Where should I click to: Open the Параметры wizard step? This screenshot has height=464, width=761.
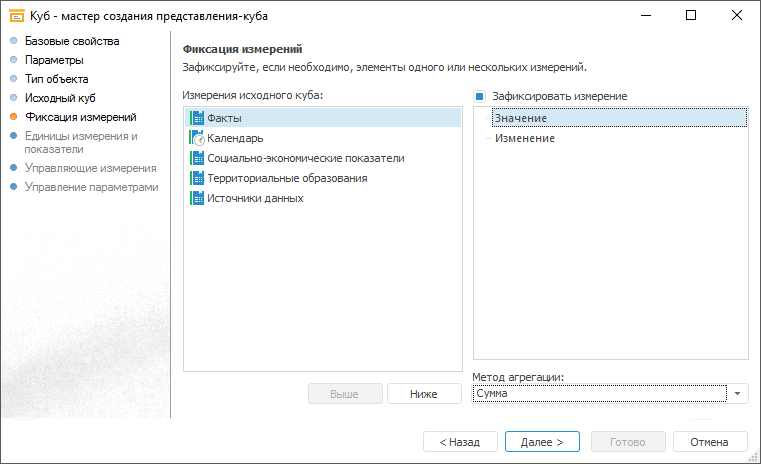(x=54, y=60)
